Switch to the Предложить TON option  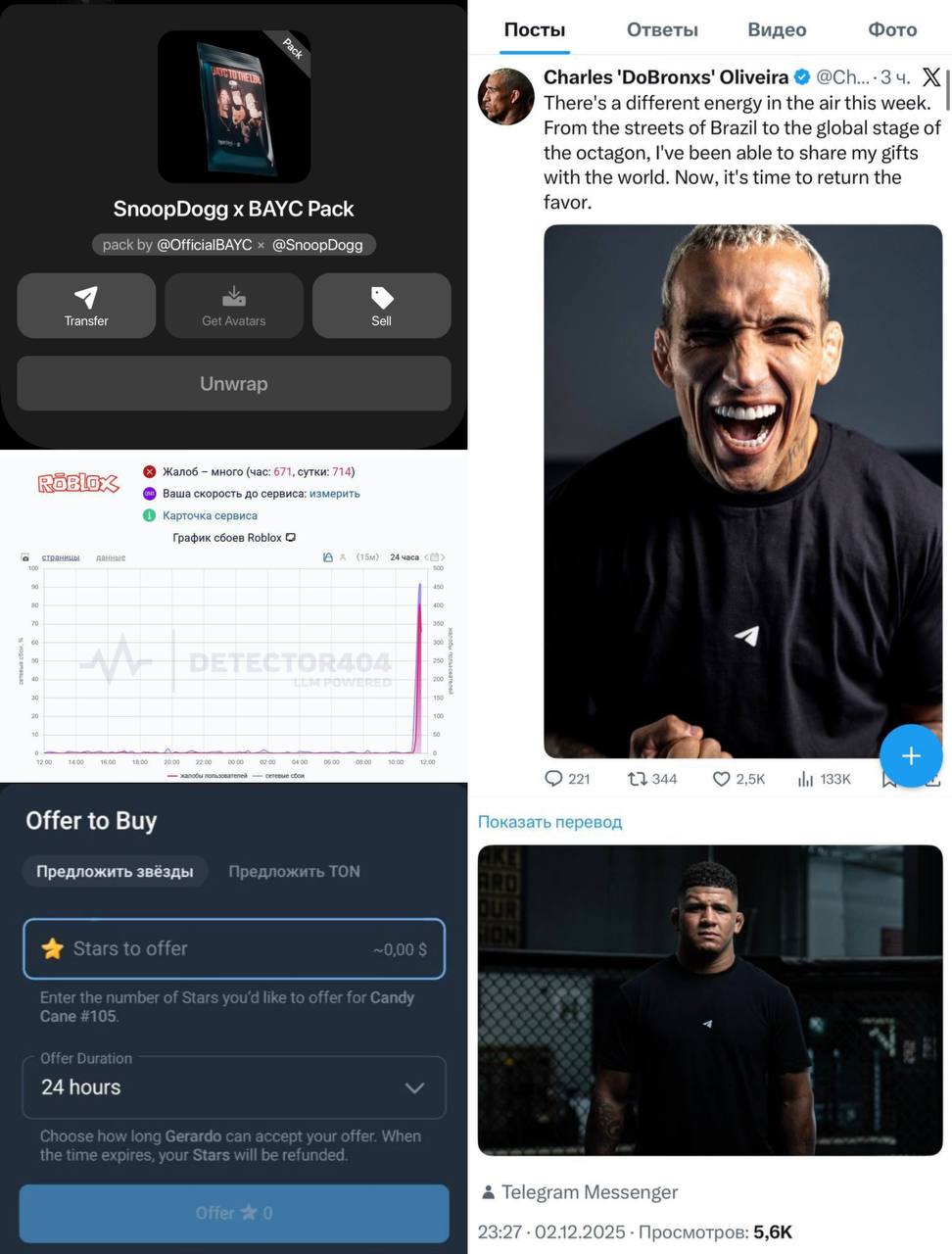click(x=295, y=871)
